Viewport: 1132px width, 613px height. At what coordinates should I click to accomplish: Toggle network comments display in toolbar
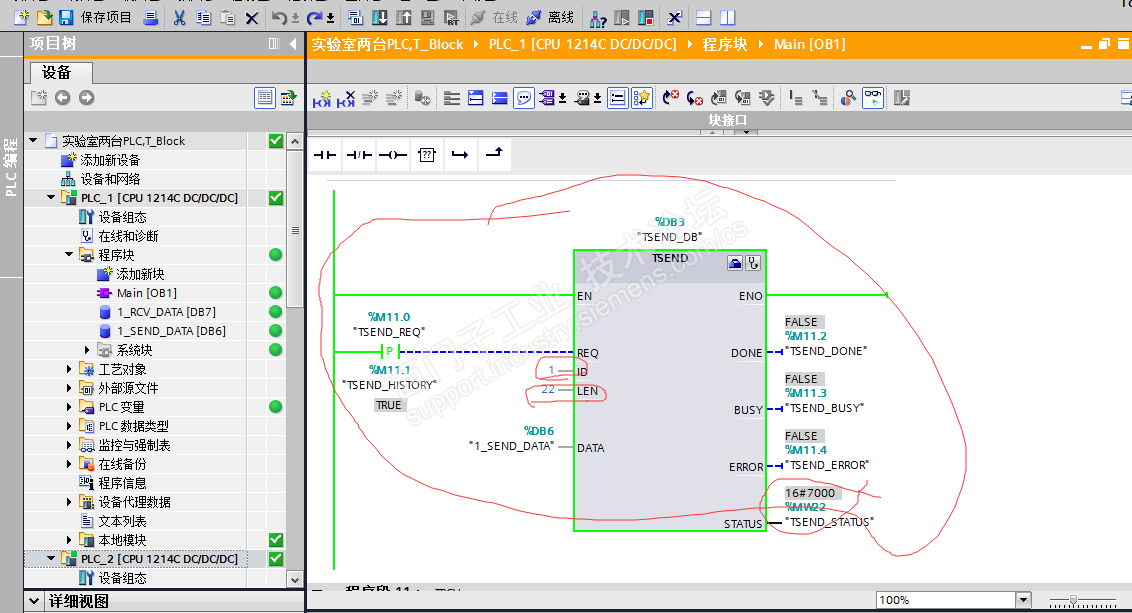[524, 98]
